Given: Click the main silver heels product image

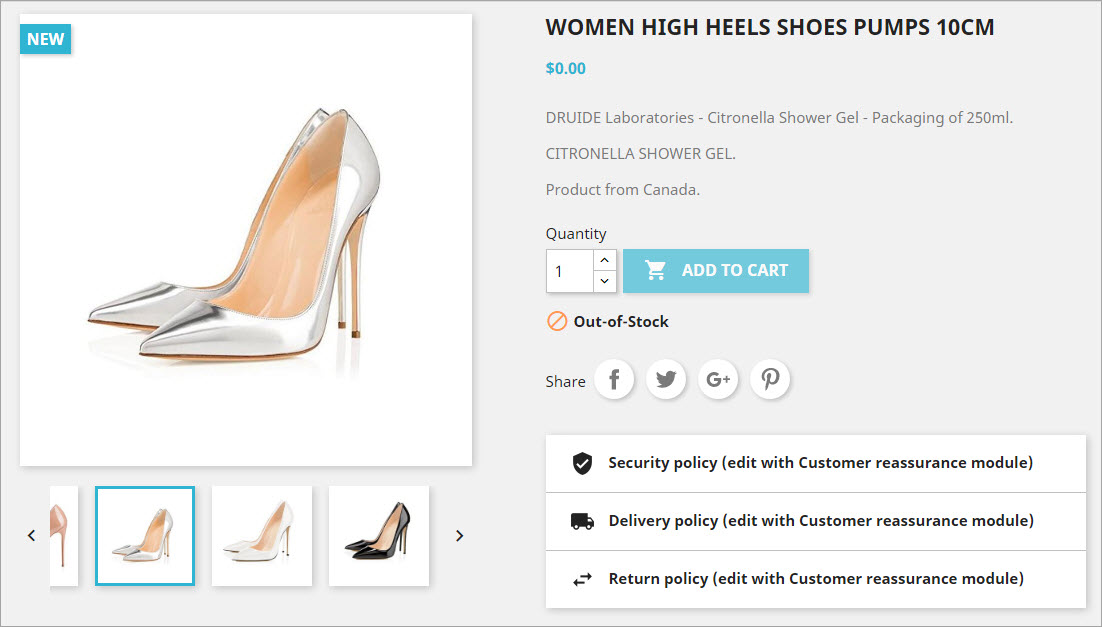Looking at the screenshot, I should (x=246, y=240).
